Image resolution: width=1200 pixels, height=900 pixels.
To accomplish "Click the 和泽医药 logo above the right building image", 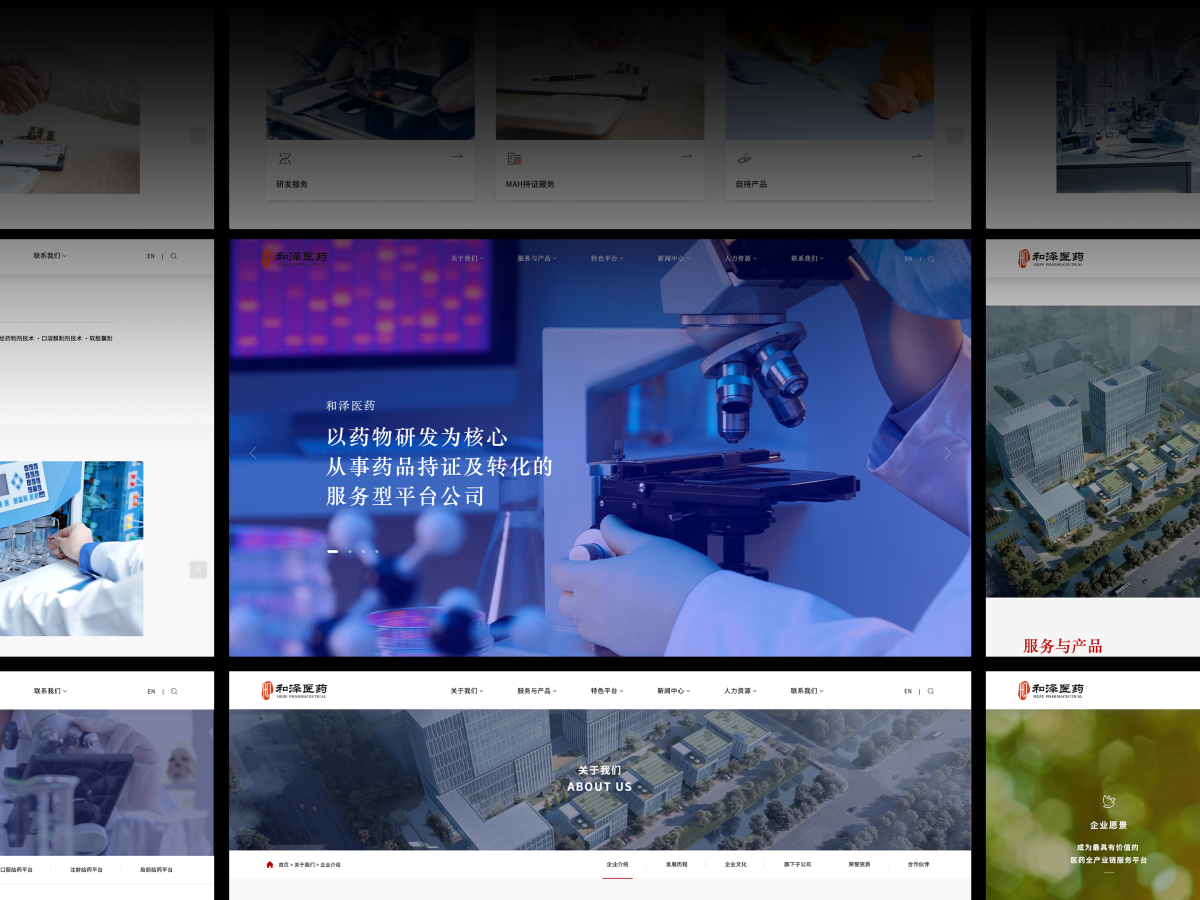I will pyautogui.click(x=1051, y=258).
